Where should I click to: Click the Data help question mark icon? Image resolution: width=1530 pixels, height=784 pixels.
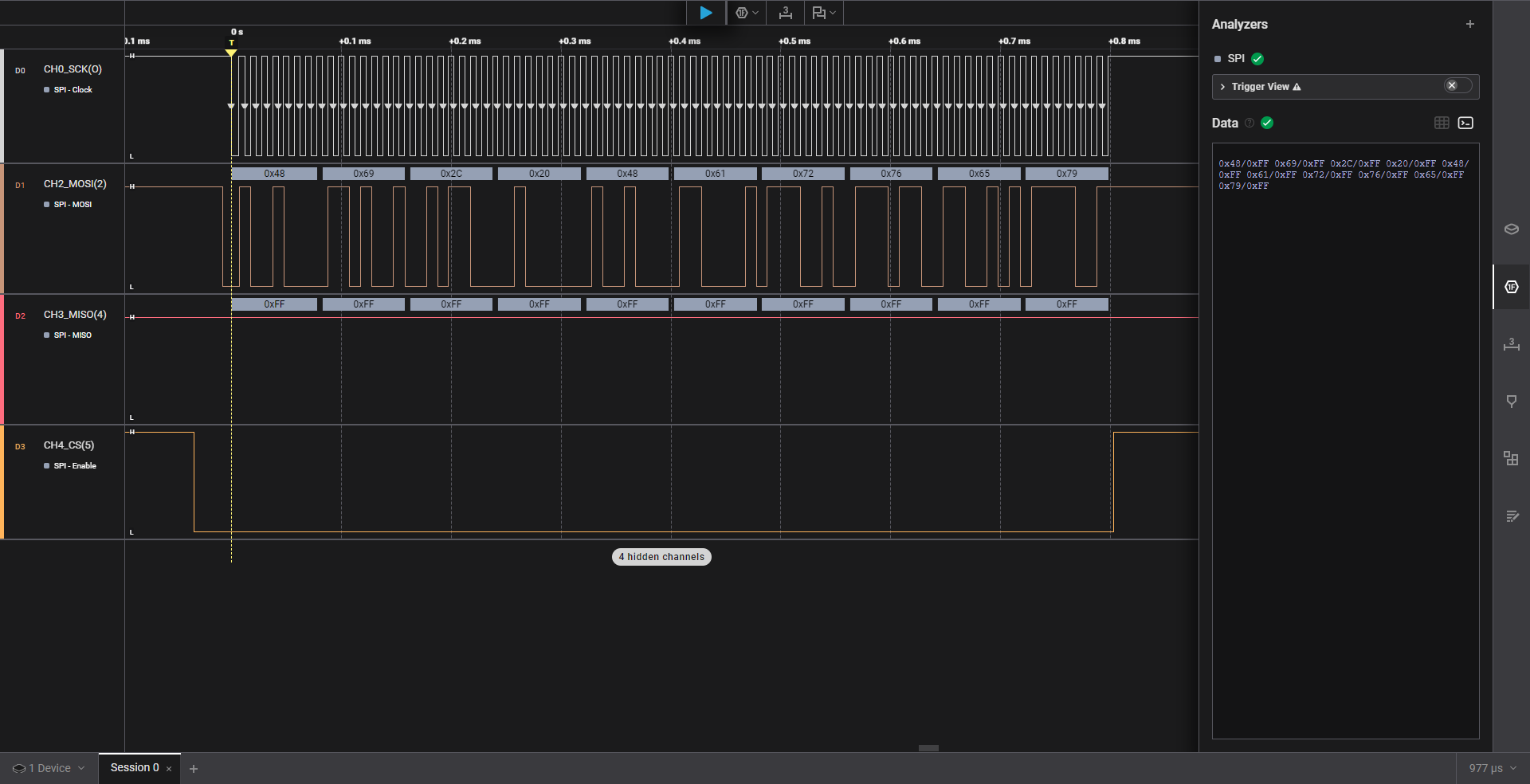[x=1249, y=123]
